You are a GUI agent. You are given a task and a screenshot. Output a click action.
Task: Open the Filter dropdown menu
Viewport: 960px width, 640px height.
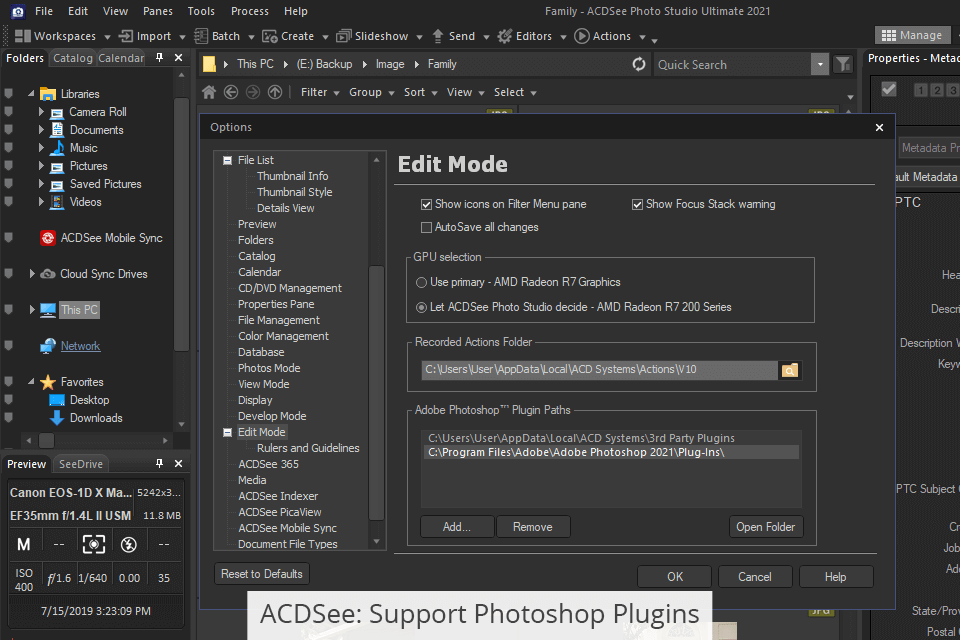[x=320, y=92]
